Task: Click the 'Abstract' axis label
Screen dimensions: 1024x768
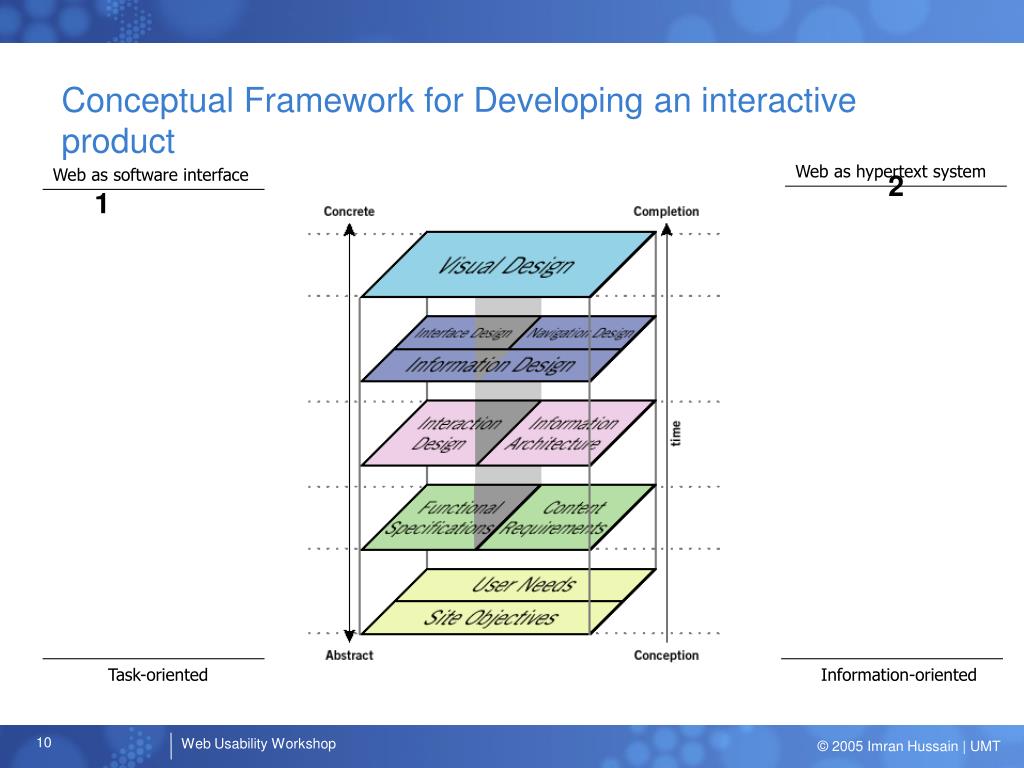Action: coord(349,655)
